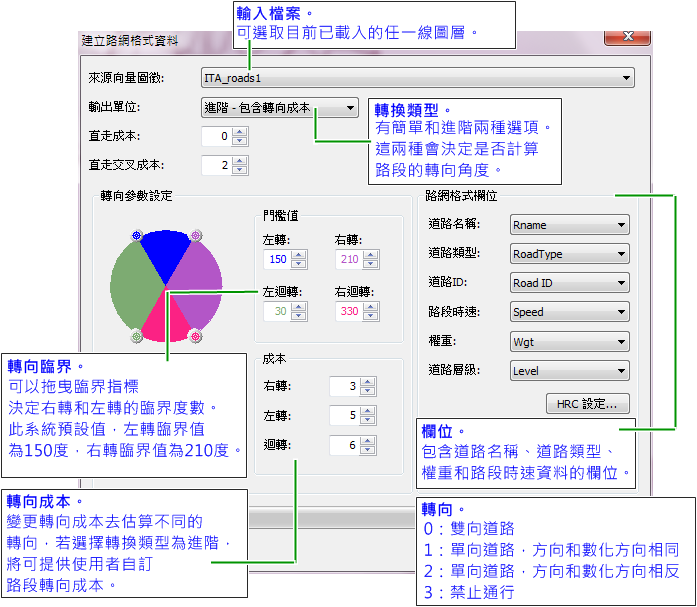Decrease the 右迴轉 threshold 330 with down arrow
This screenshot has width=697, height=607.
click(x=370, y=315)
